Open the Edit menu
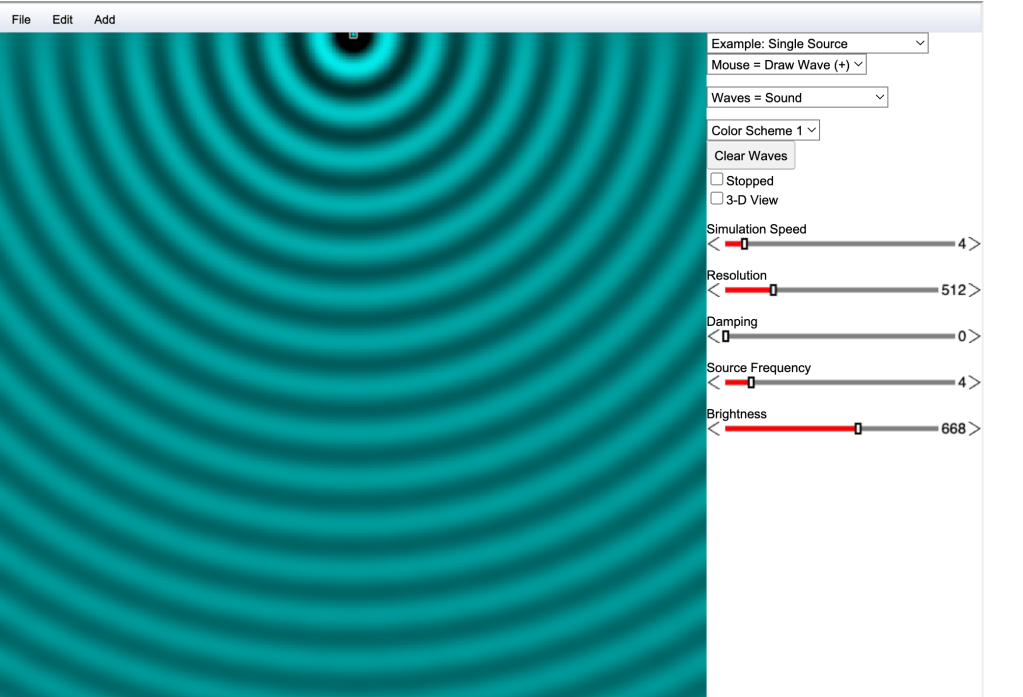The image size is (1023, 697). pos(63,19)
